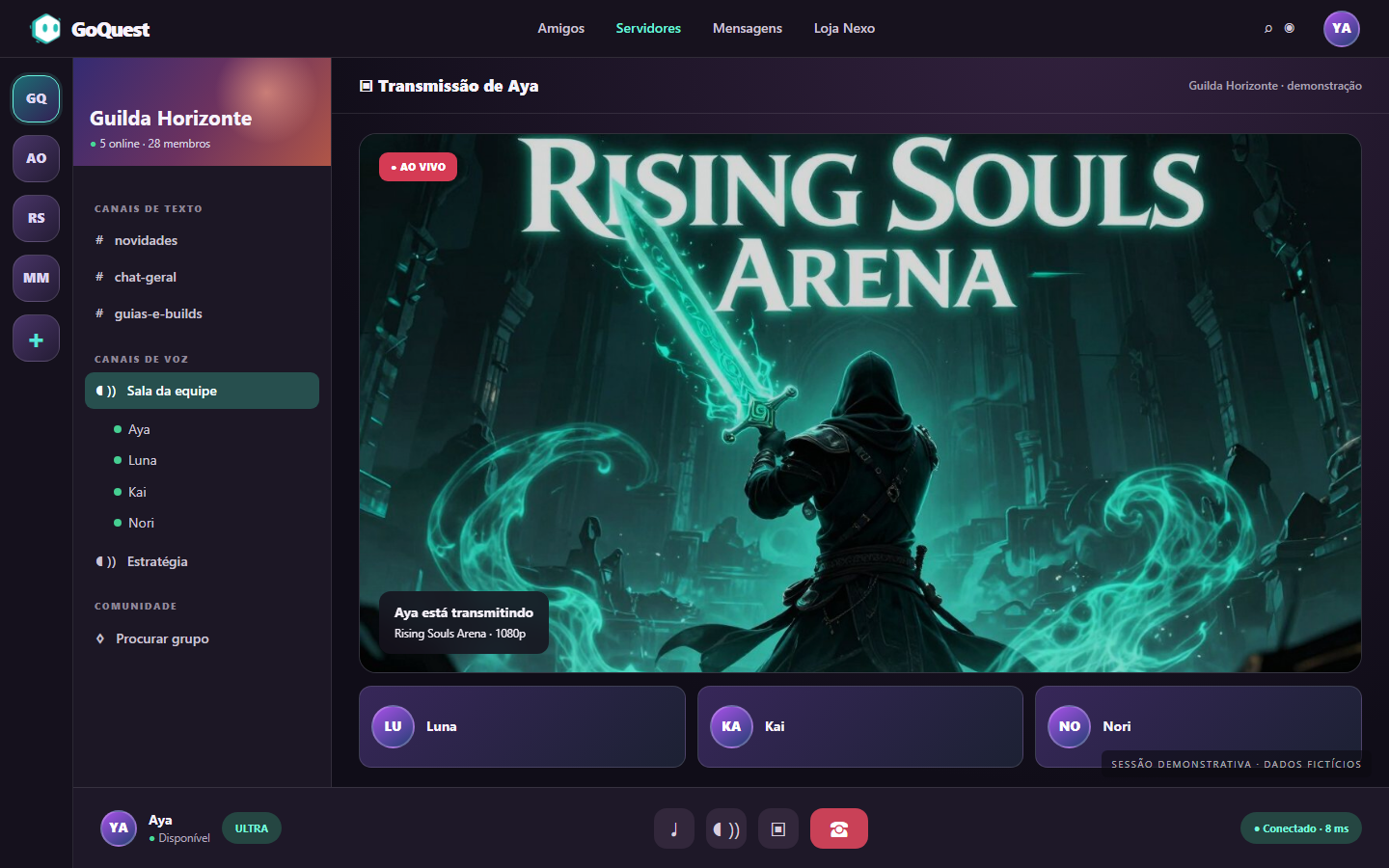Click the speaker icon of Estratégia channel
The height and width of the screenshot is (868, 1389).
[x=106, y=561]
